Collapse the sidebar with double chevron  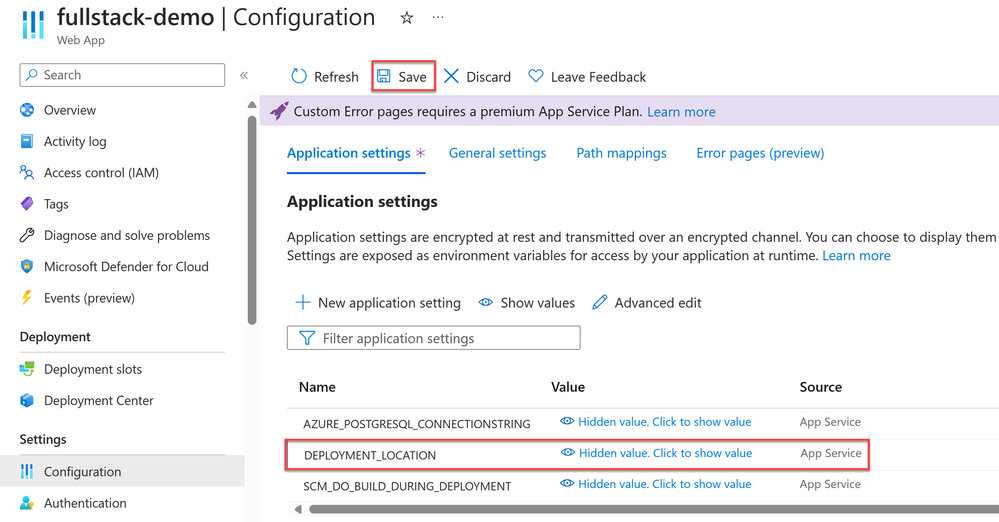243,75
